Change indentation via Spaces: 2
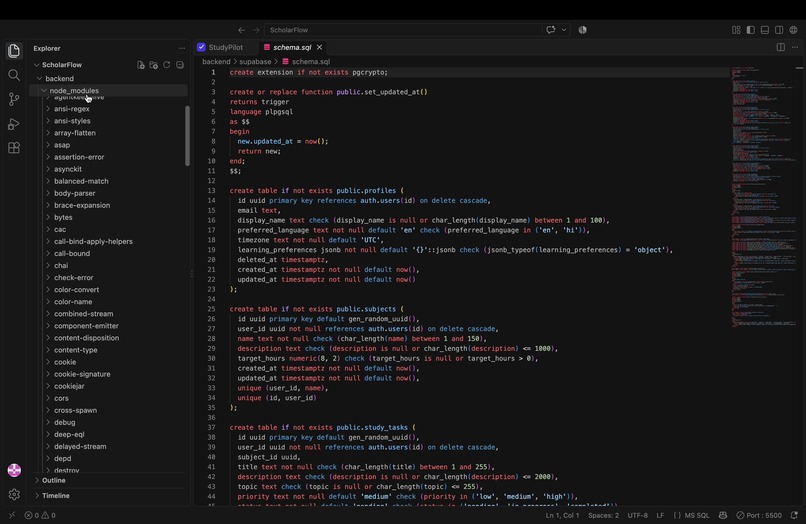This screenshot has width=806, height=524. pyautogui.click(x=603, y=515)
